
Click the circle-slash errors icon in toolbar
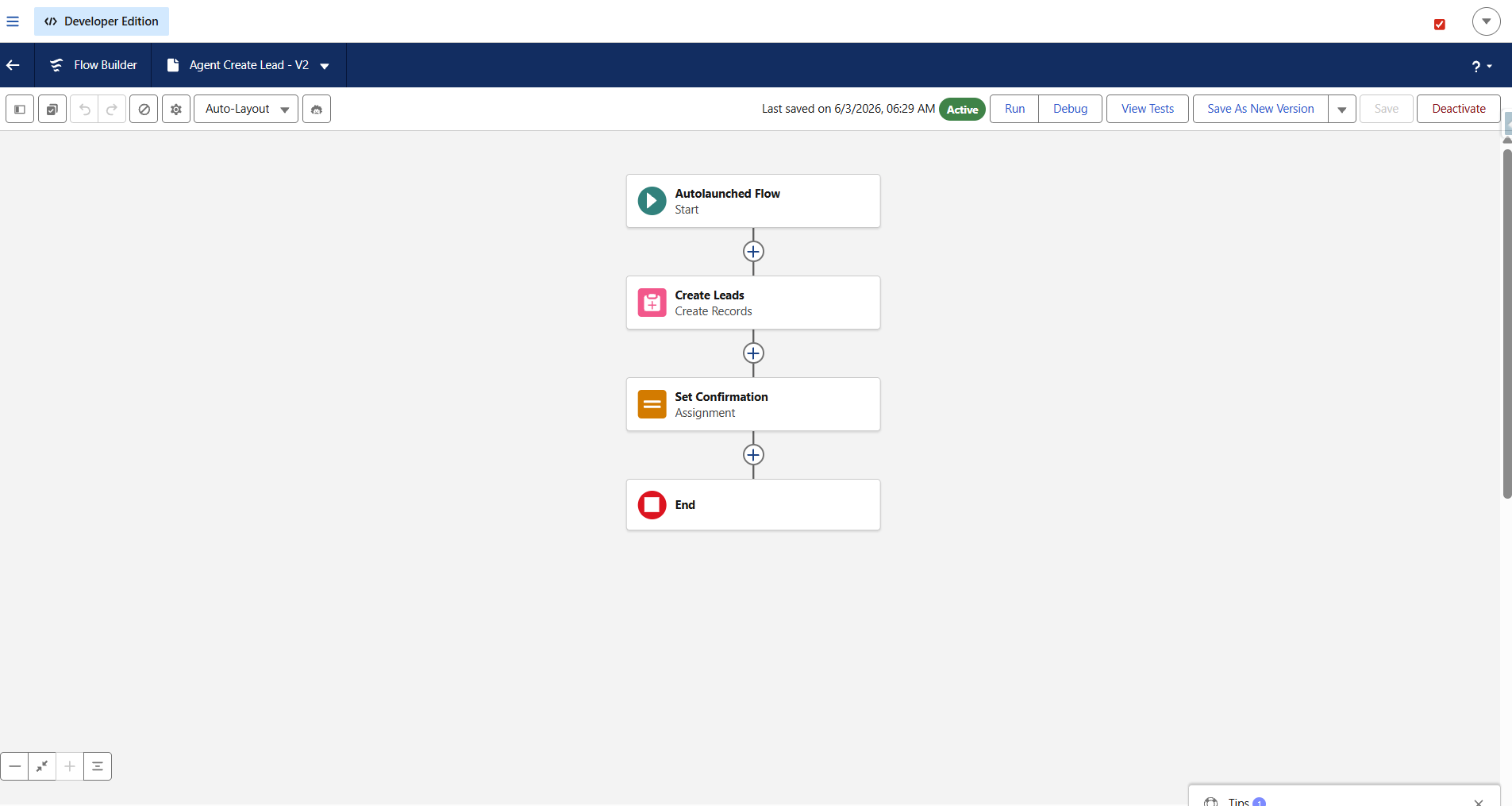pyautogui.click(x=144, y=109)
